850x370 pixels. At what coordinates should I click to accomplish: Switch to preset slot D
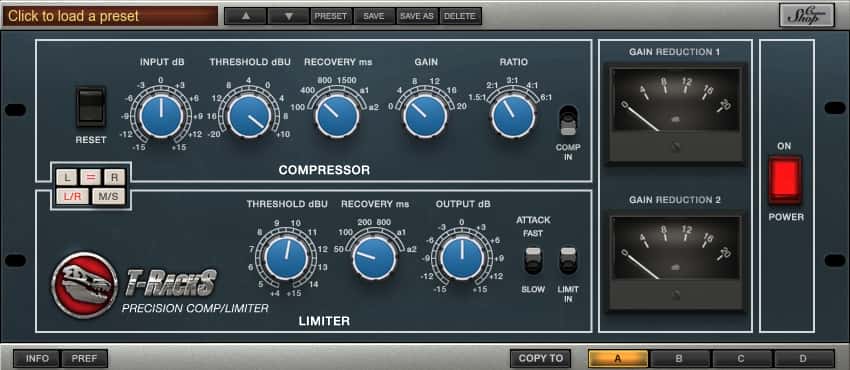(x=804, y=358)
